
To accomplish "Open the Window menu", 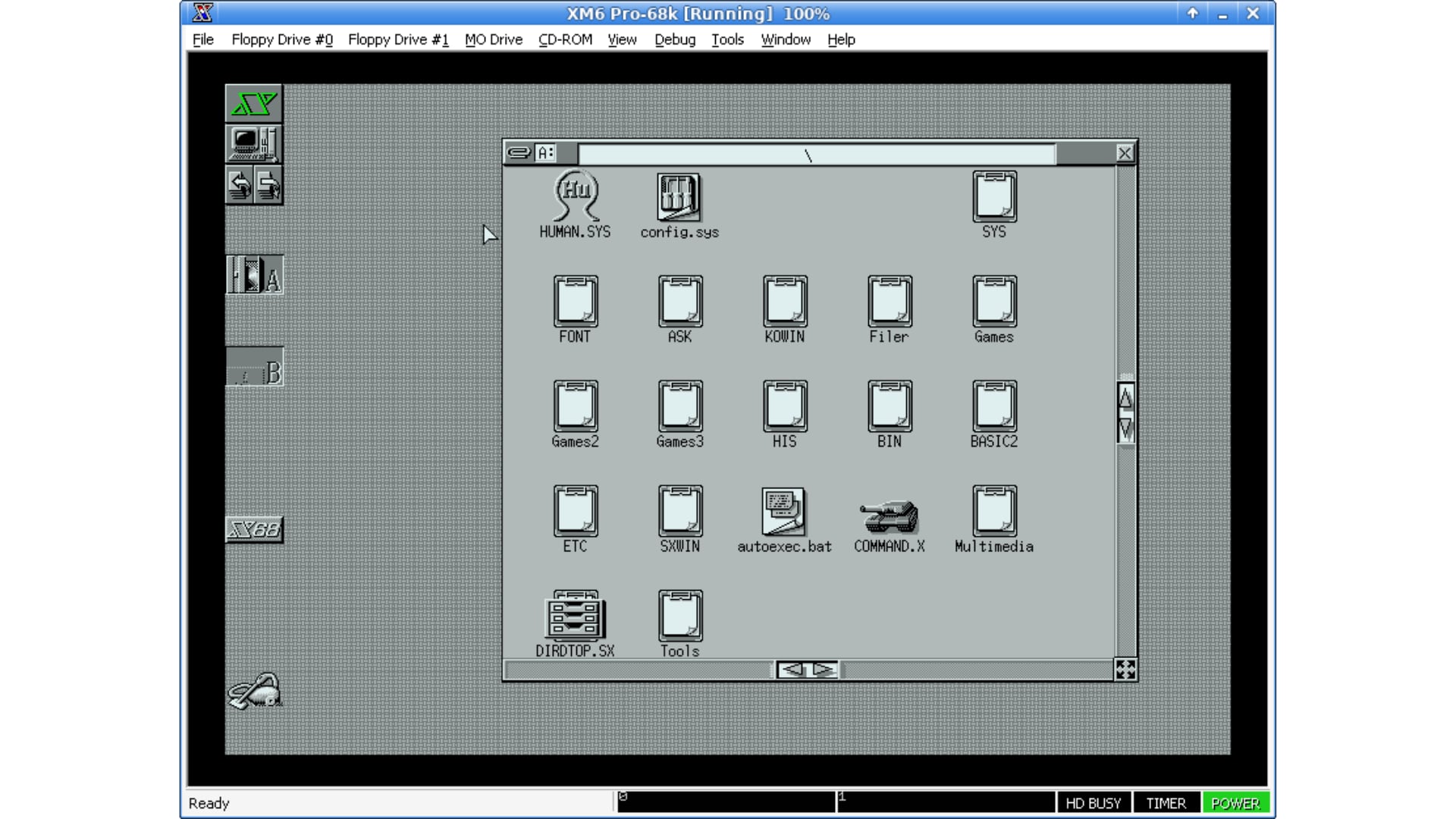I will pyautogui.click(x=786, y=39).
